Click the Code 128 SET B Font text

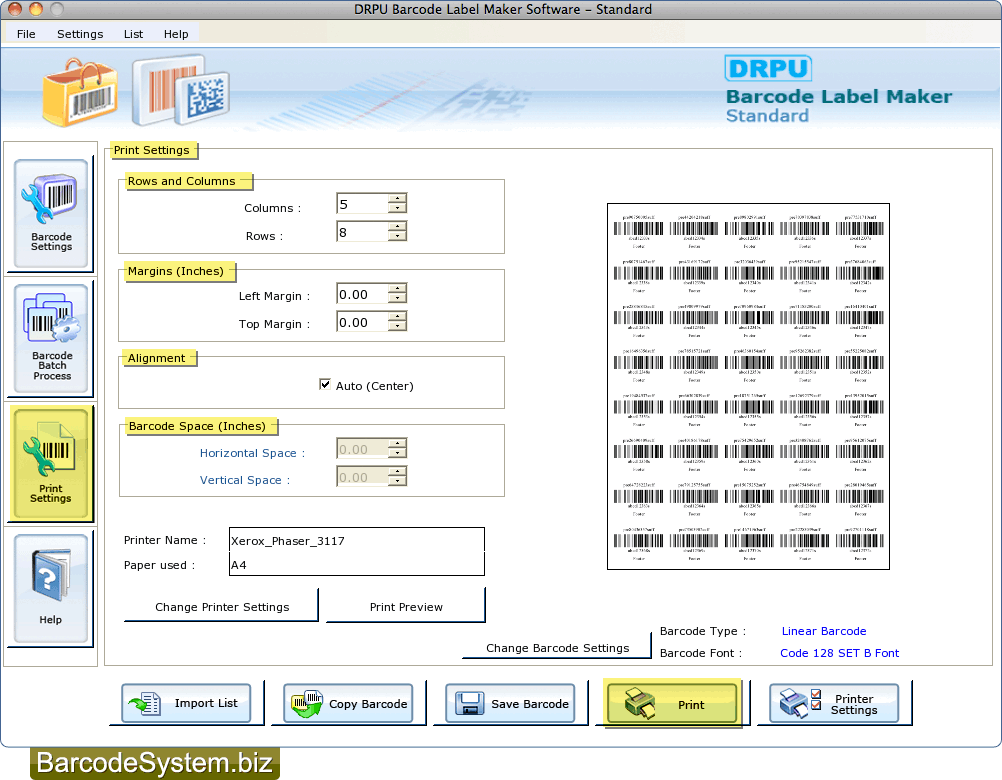point(839,653)
